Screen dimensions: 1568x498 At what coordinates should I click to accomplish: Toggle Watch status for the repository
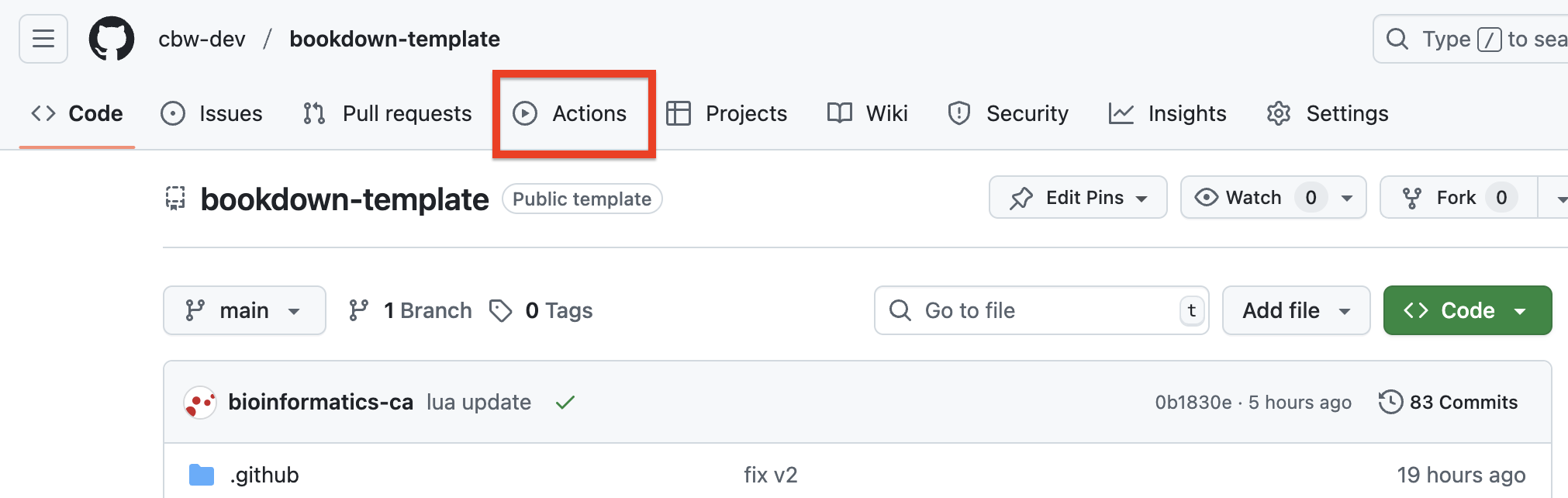[x=1249, y=197]
